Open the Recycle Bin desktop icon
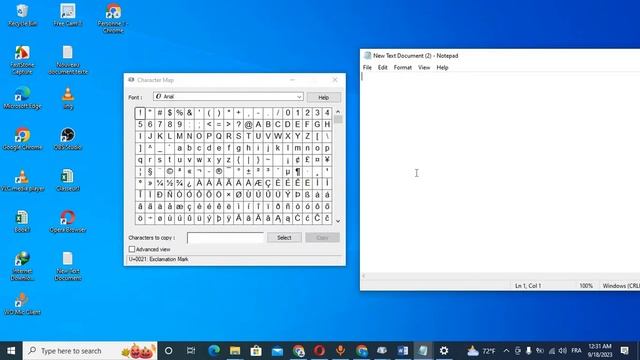640x360 pixels. 22,15
